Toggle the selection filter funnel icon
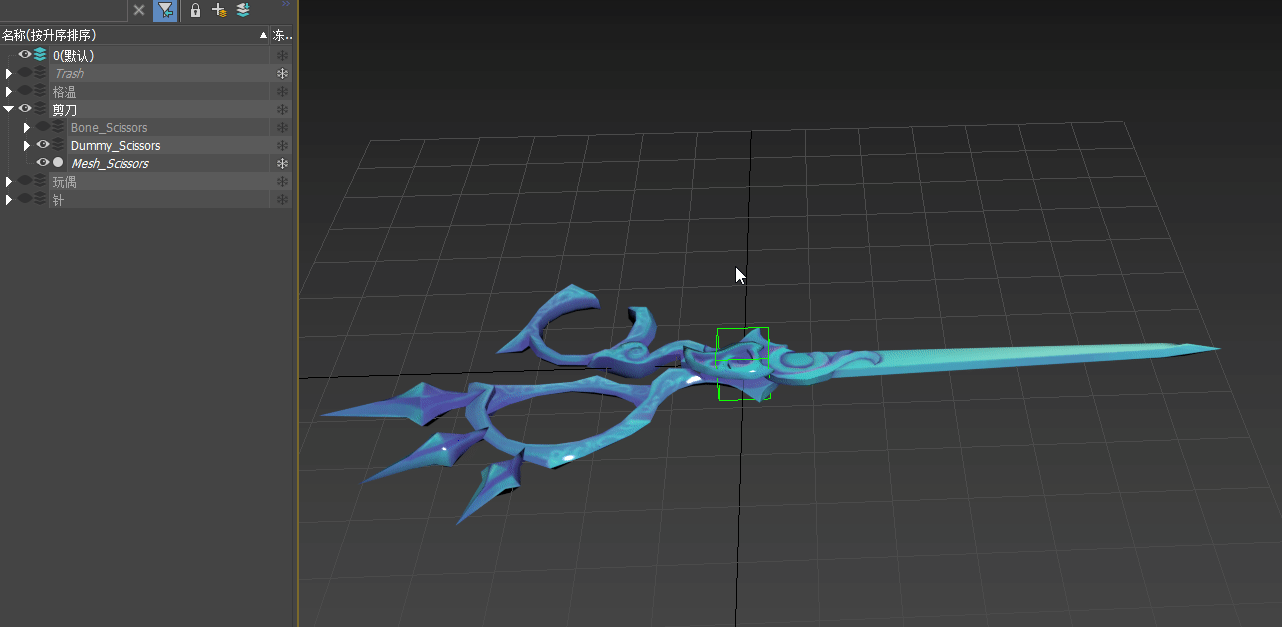 165,10
